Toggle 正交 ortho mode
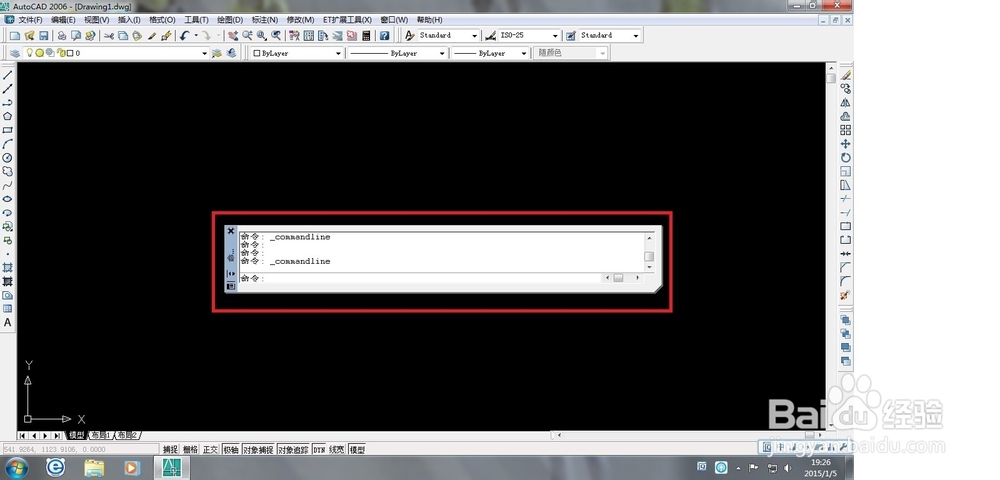Screen dimensions: 1000x480 pos(210,449)
